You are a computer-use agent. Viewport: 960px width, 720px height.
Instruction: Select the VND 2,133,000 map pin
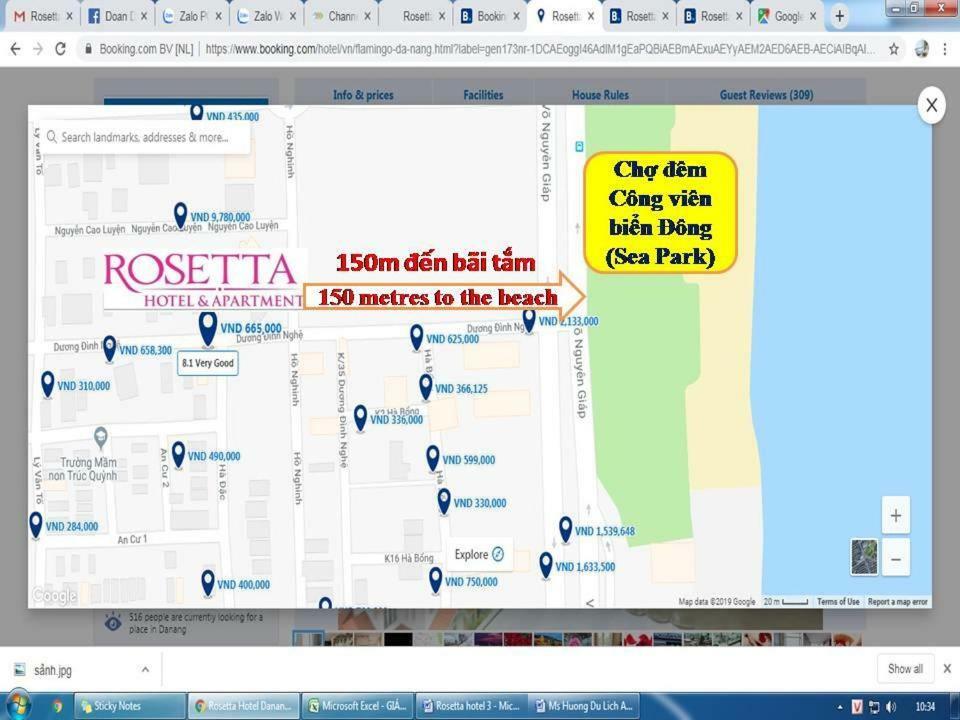pos(529,320)
